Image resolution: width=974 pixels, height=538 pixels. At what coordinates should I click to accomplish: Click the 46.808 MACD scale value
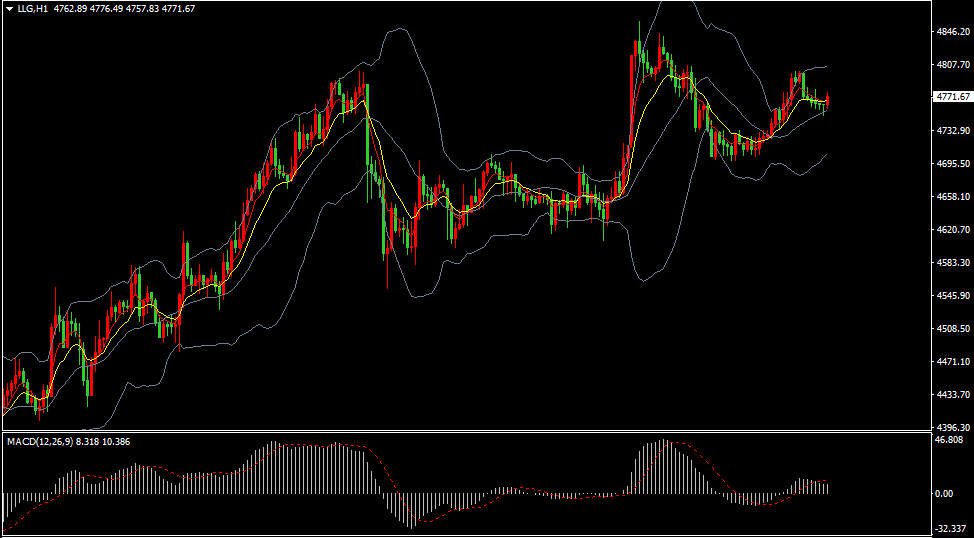pyautogui.click(x=949, y=440)
